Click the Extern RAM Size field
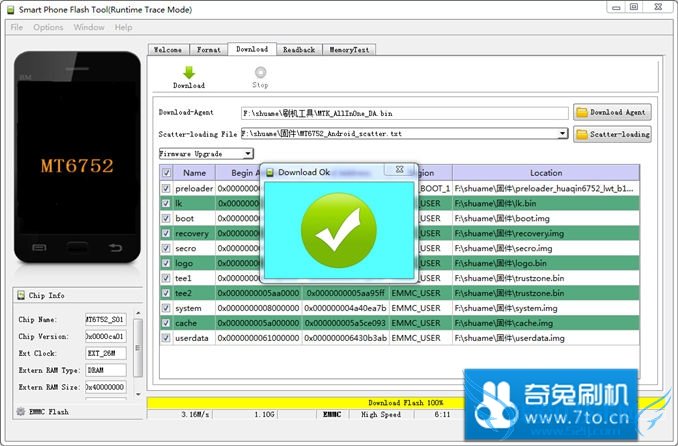 (106, 387)
